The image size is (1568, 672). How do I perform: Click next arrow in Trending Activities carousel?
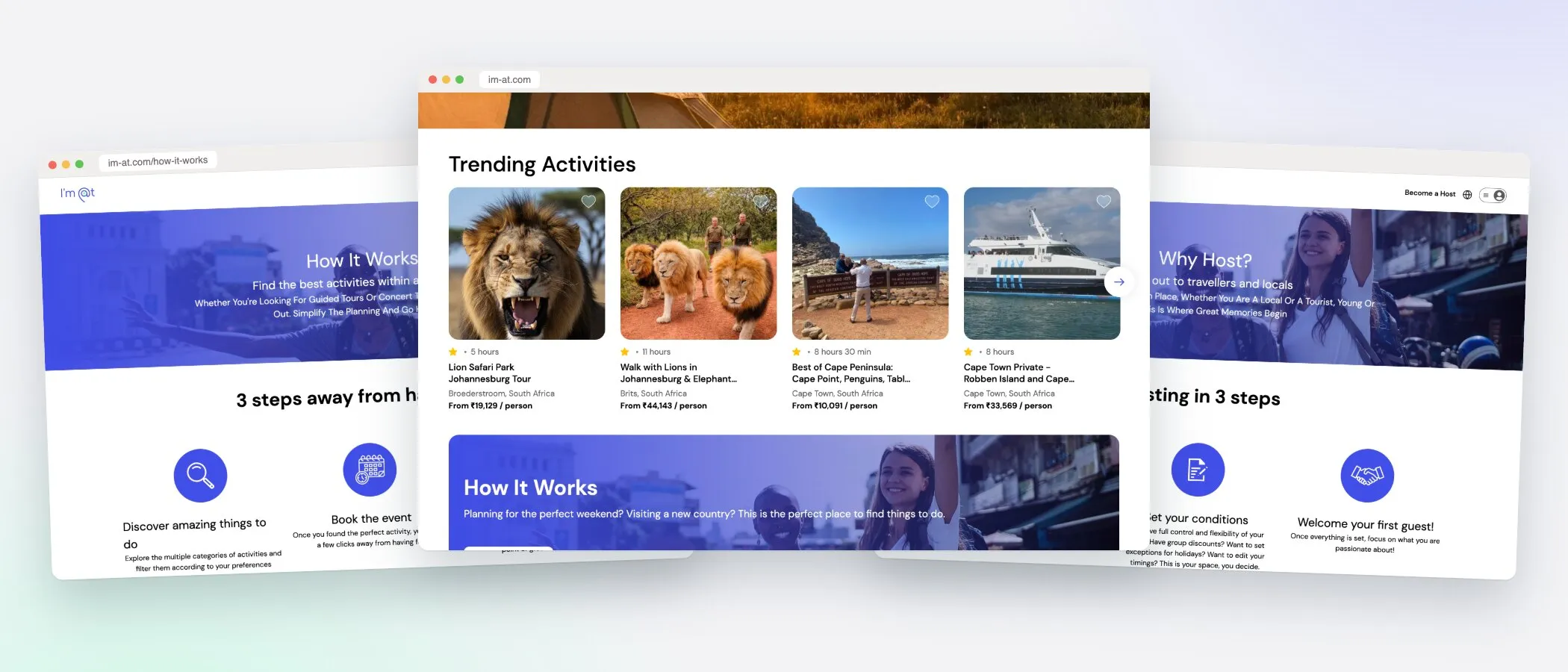click(1119, 281)
